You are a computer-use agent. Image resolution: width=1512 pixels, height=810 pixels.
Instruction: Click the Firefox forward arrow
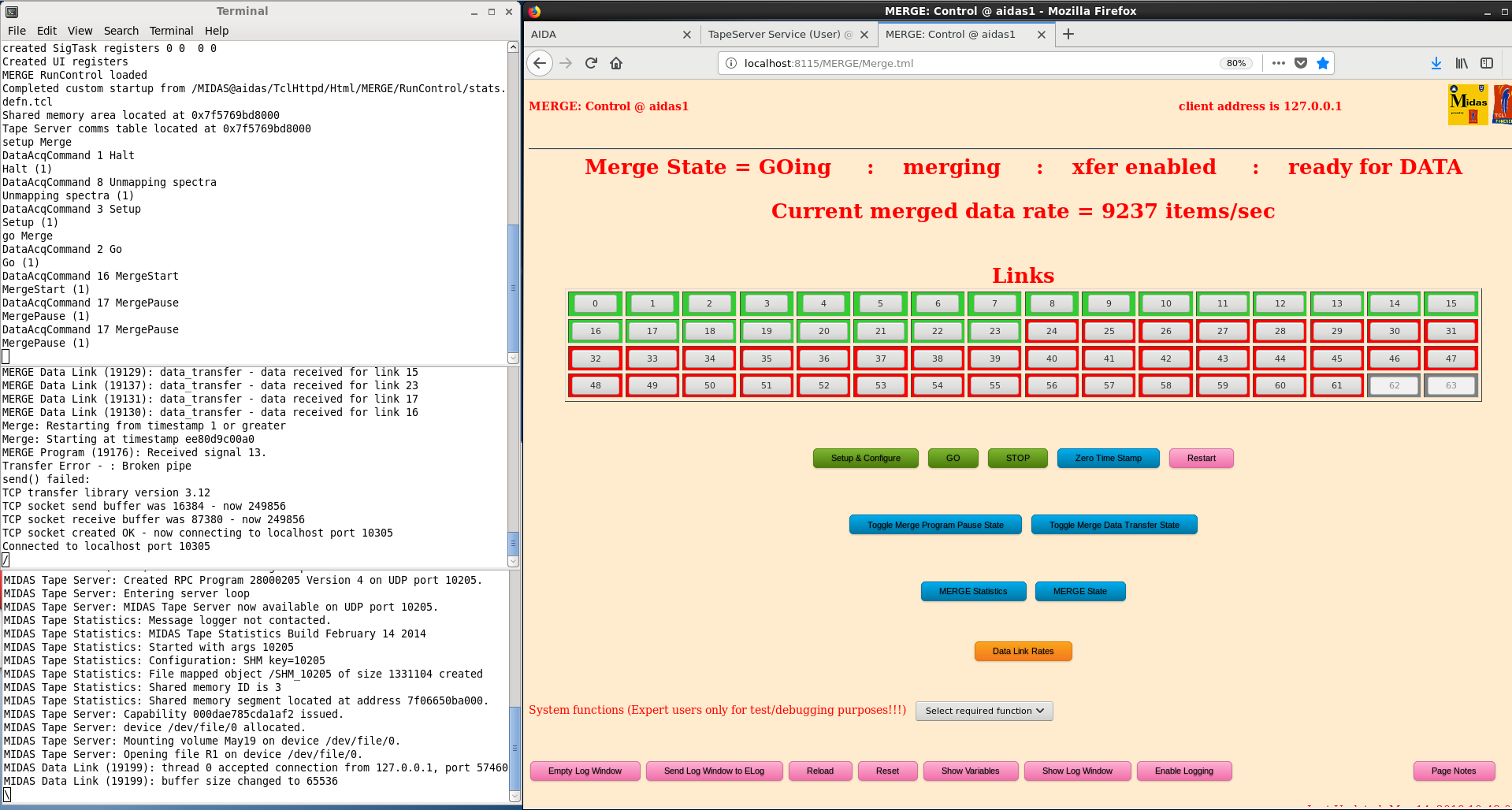[x=566, y=63]
